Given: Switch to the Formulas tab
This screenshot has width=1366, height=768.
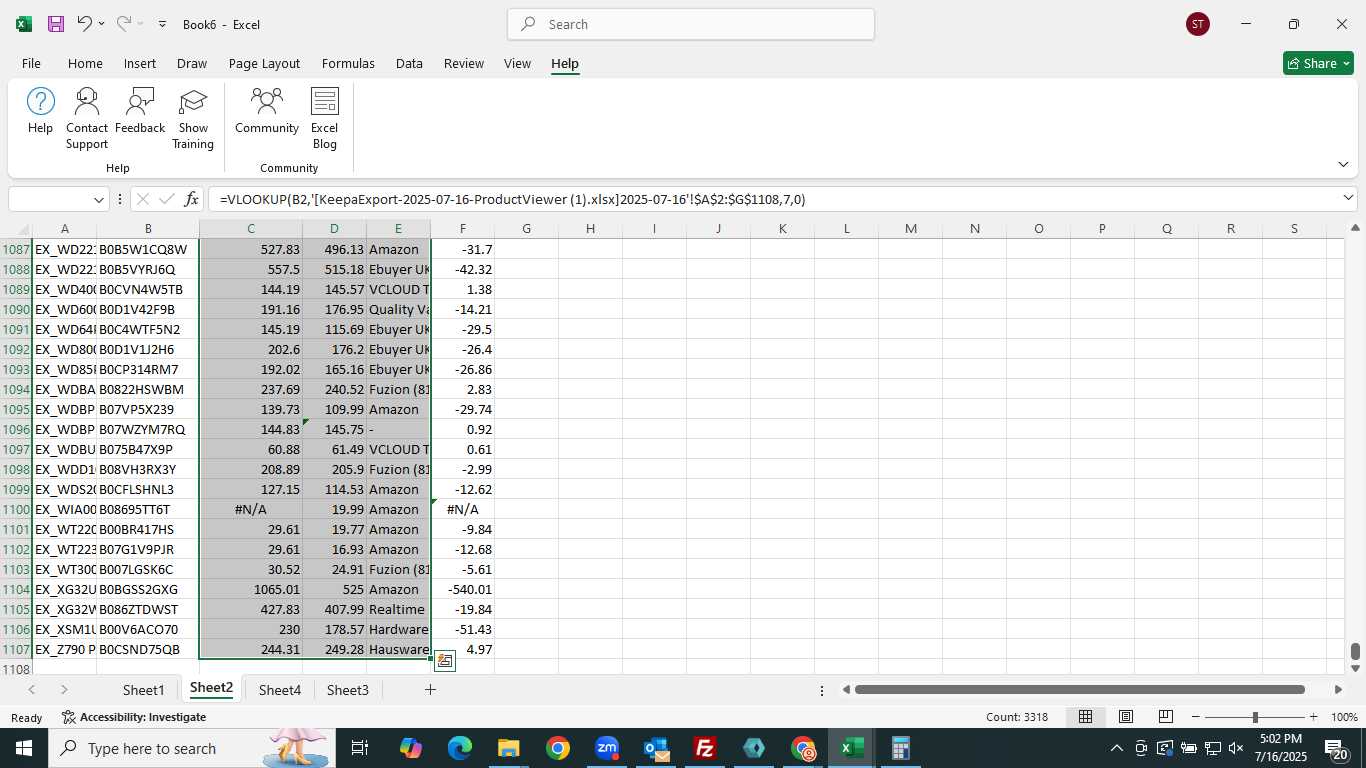Looking at the screenshot, I should pos(348,63).
